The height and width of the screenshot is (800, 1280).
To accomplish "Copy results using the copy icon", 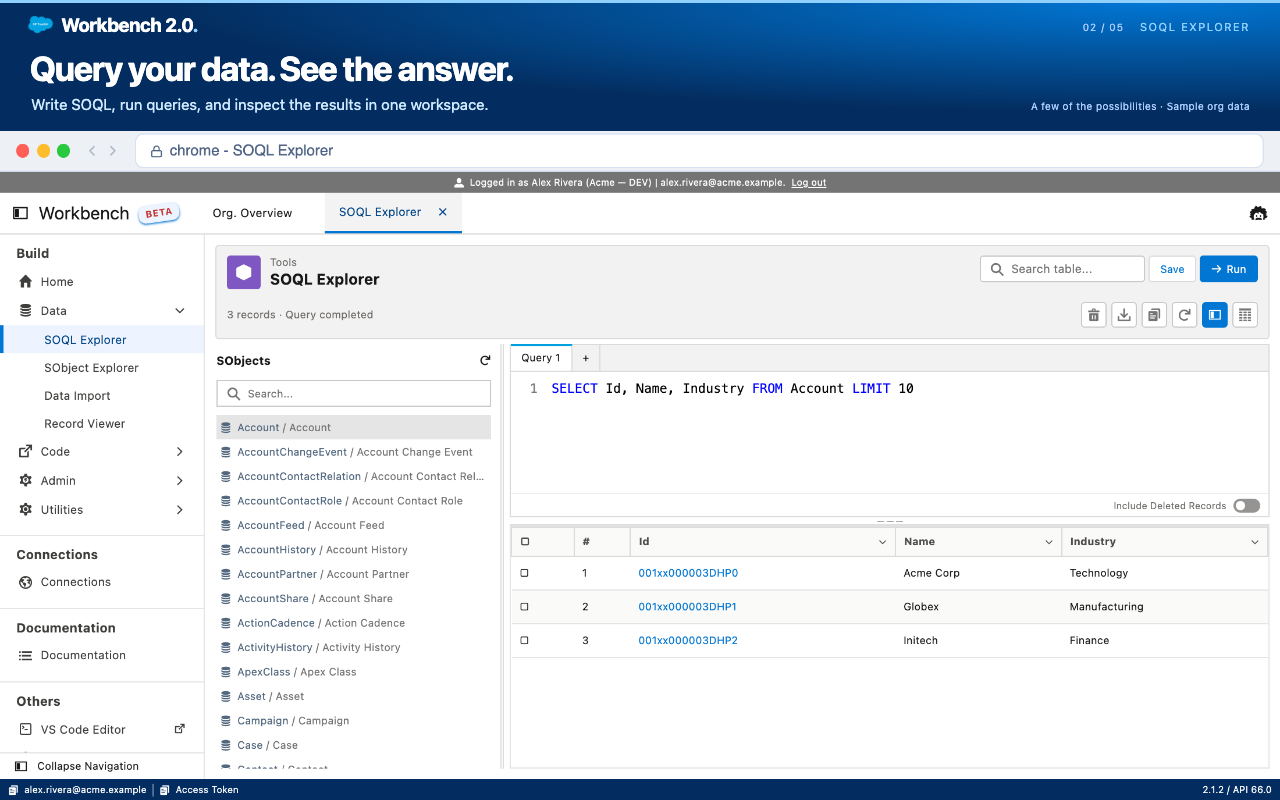I will point(1154,315).
